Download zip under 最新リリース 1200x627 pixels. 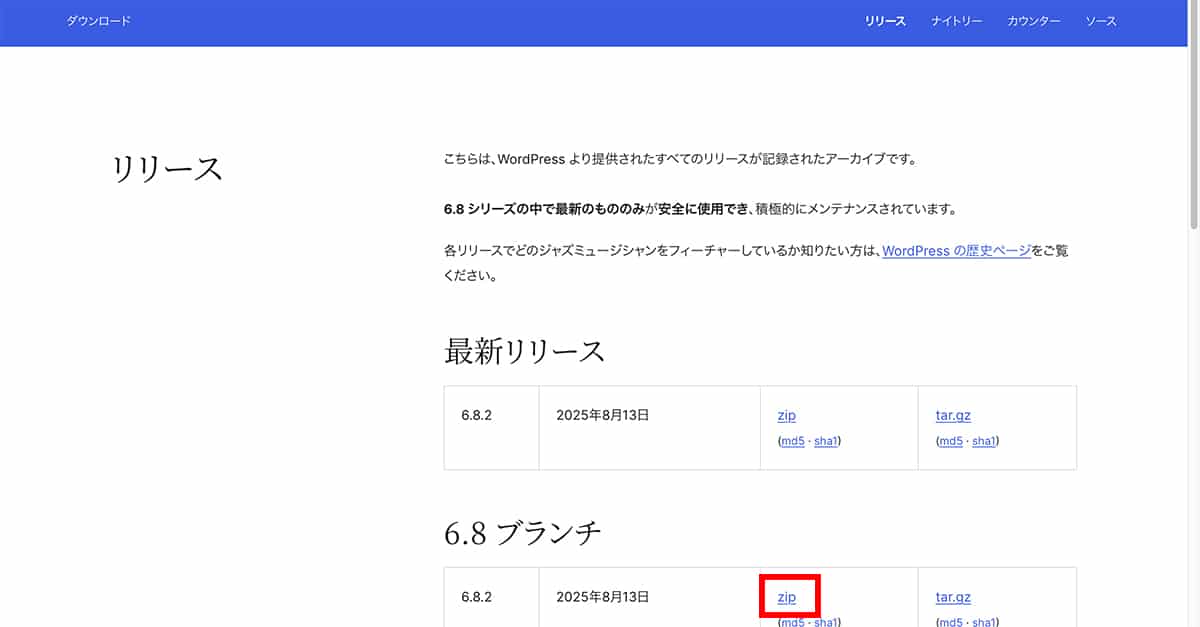[786, 415]
